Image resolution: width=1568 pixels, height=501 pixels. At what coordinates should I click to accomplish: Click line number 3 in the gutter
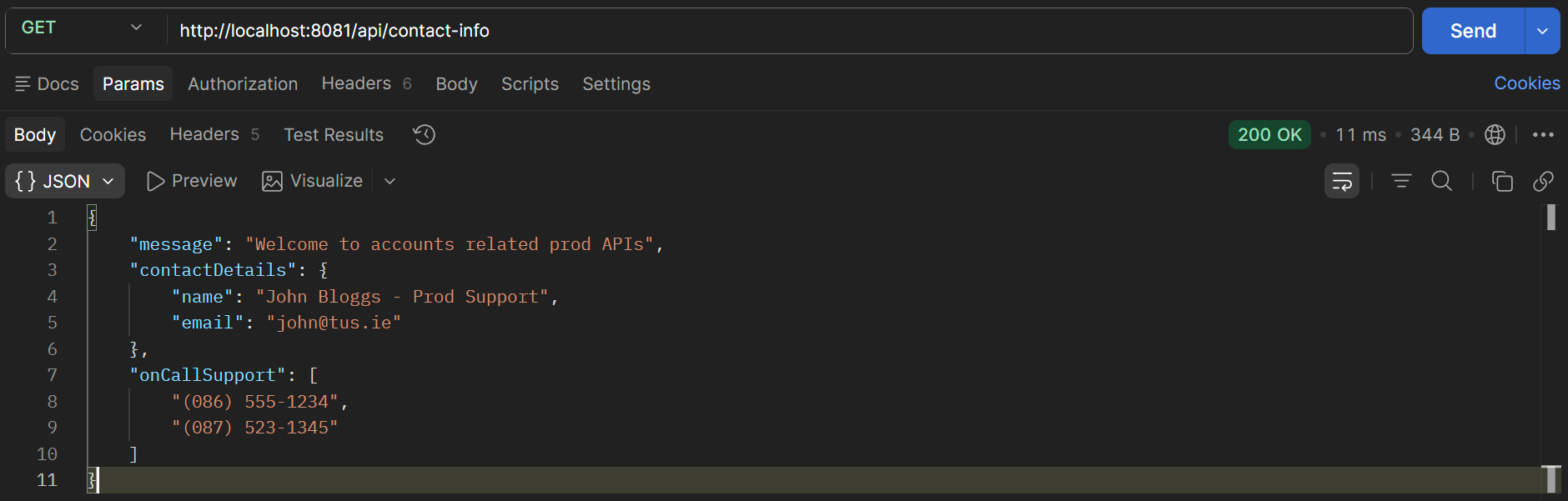[x=52, y=270]
